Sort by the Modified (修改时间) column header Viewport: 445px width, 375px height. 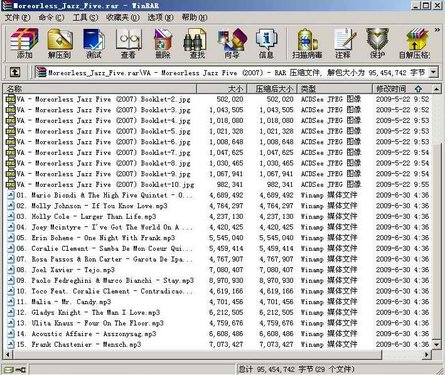point(402,89)
